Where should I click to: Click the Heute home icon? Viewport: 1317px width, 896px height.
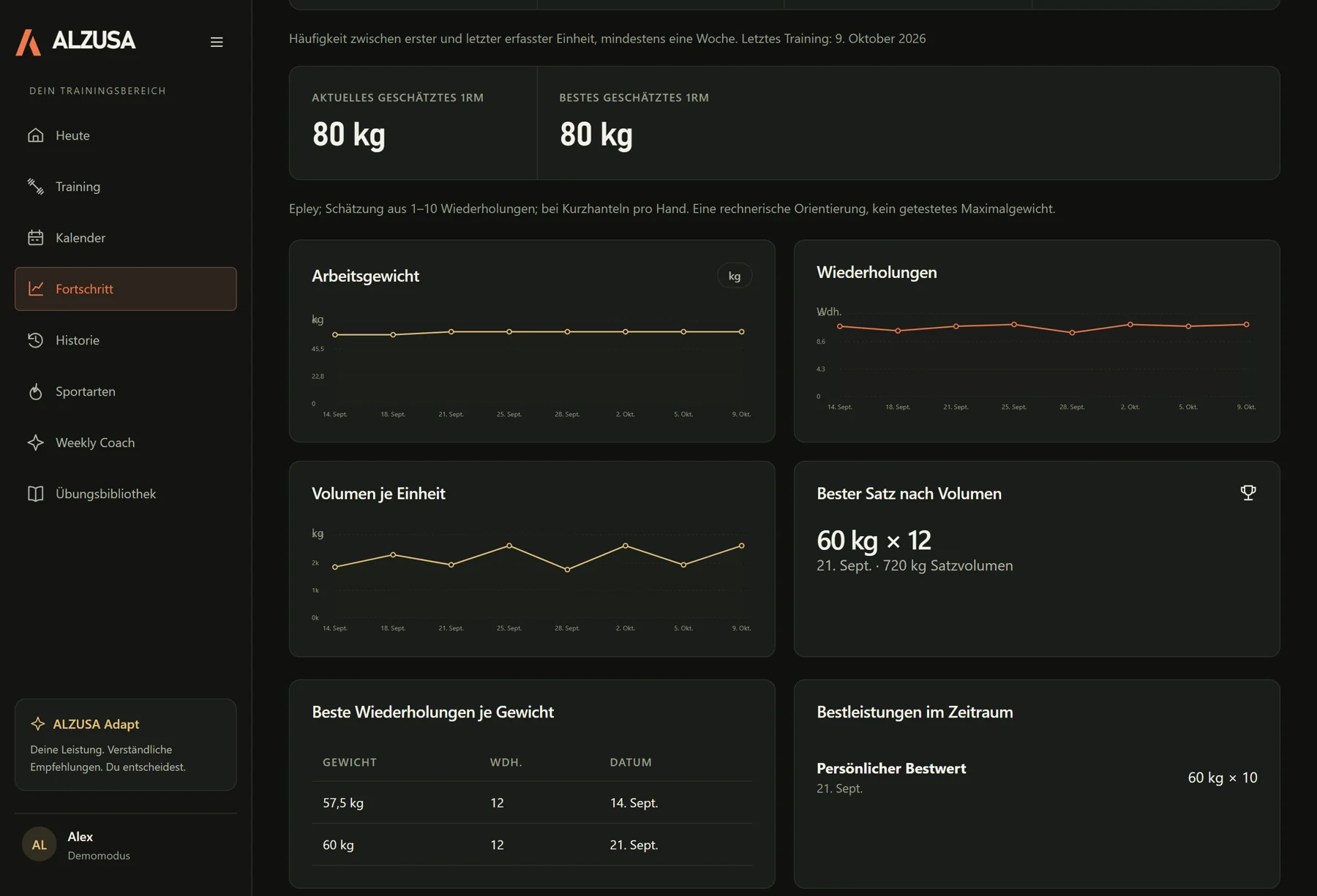36,135
